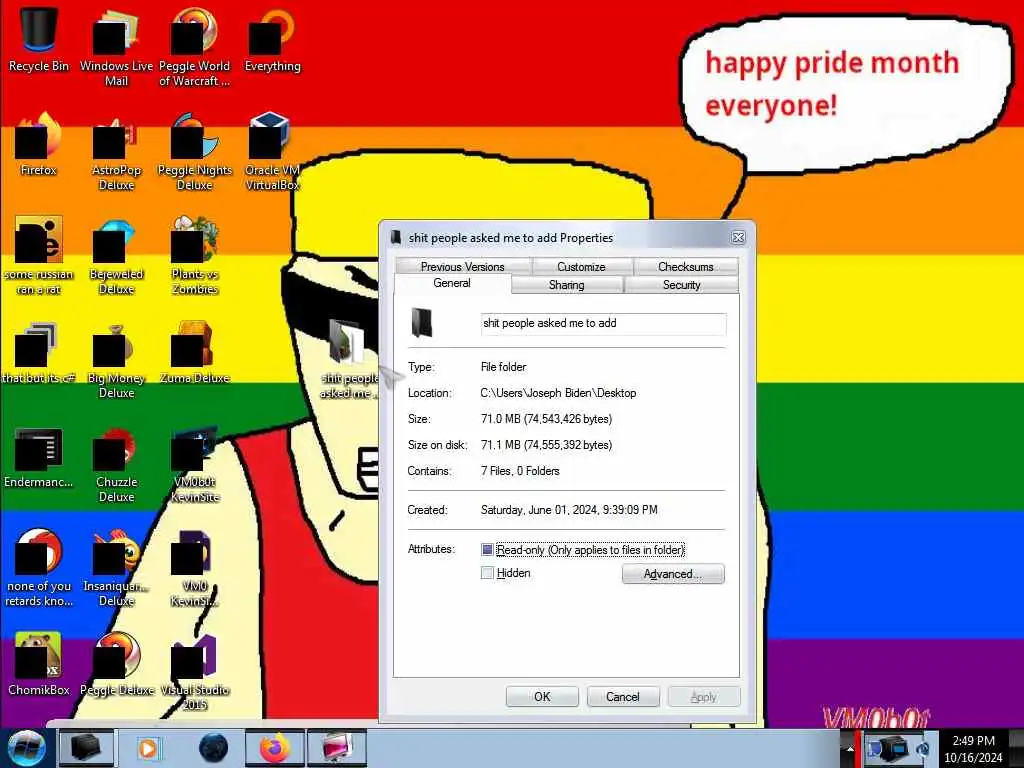Open the Security tab

click(681, 285)
